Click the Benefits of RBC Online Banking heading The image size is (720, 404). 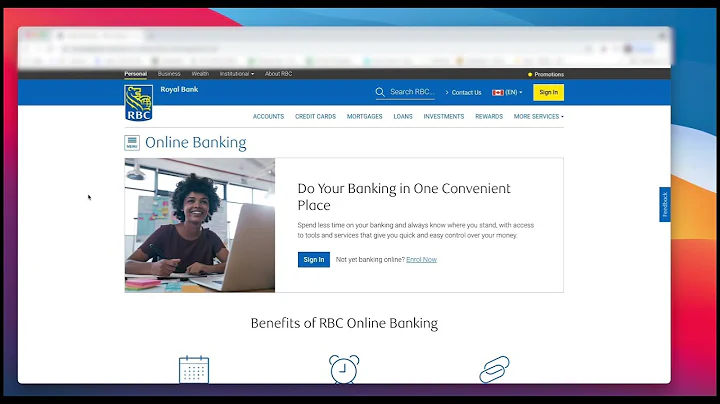click(344, 323)
